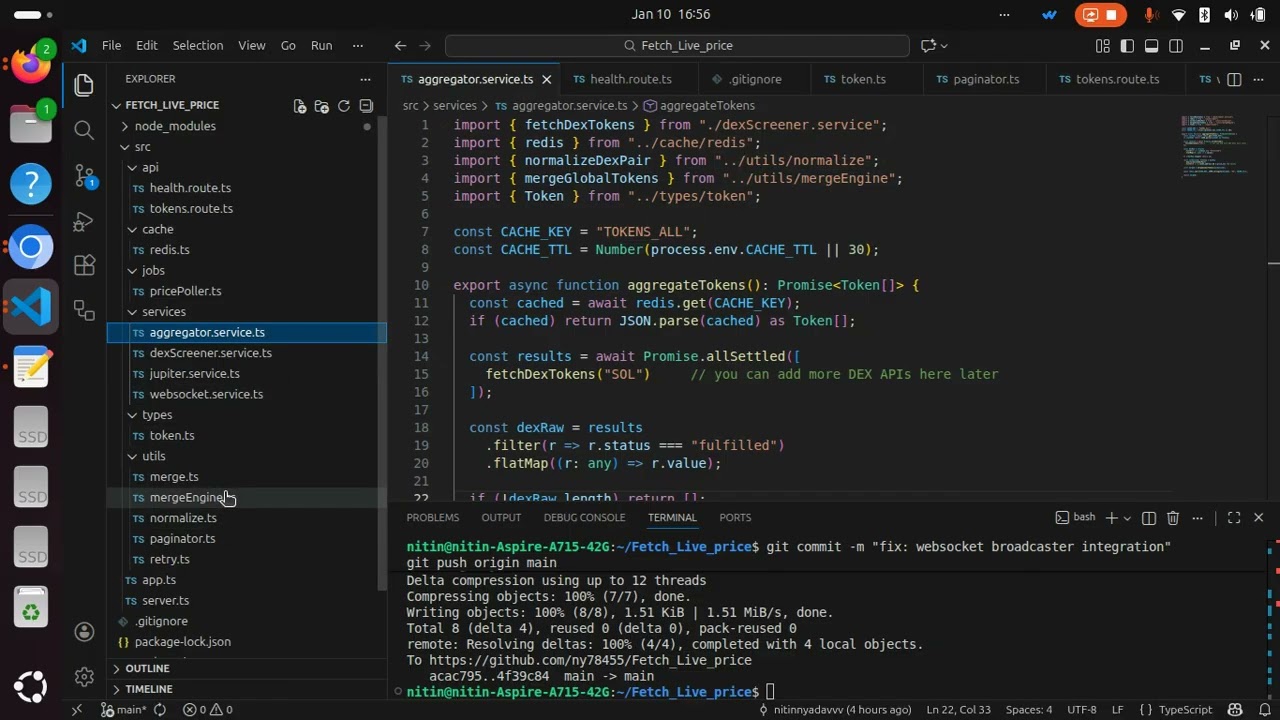Open Explorer views and more actions menu
The image size is (1280, 720).
click(x=365, y=79)
